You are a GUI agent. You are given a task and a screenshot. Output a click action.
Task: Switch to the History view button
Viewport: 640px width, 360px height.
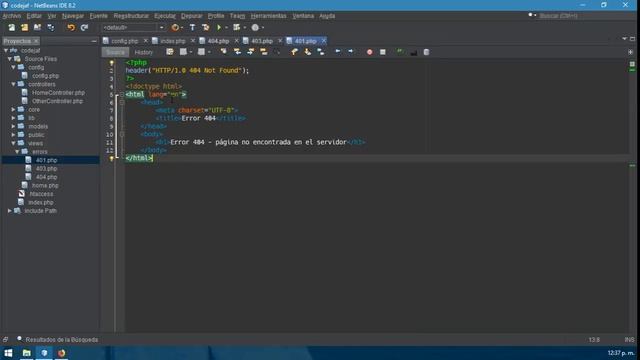pos(143,52)
